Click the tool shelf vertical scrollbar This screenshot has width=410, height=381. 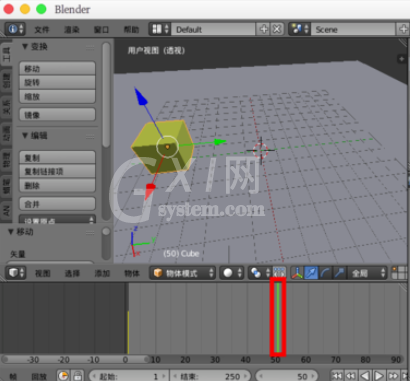[106, 95]
